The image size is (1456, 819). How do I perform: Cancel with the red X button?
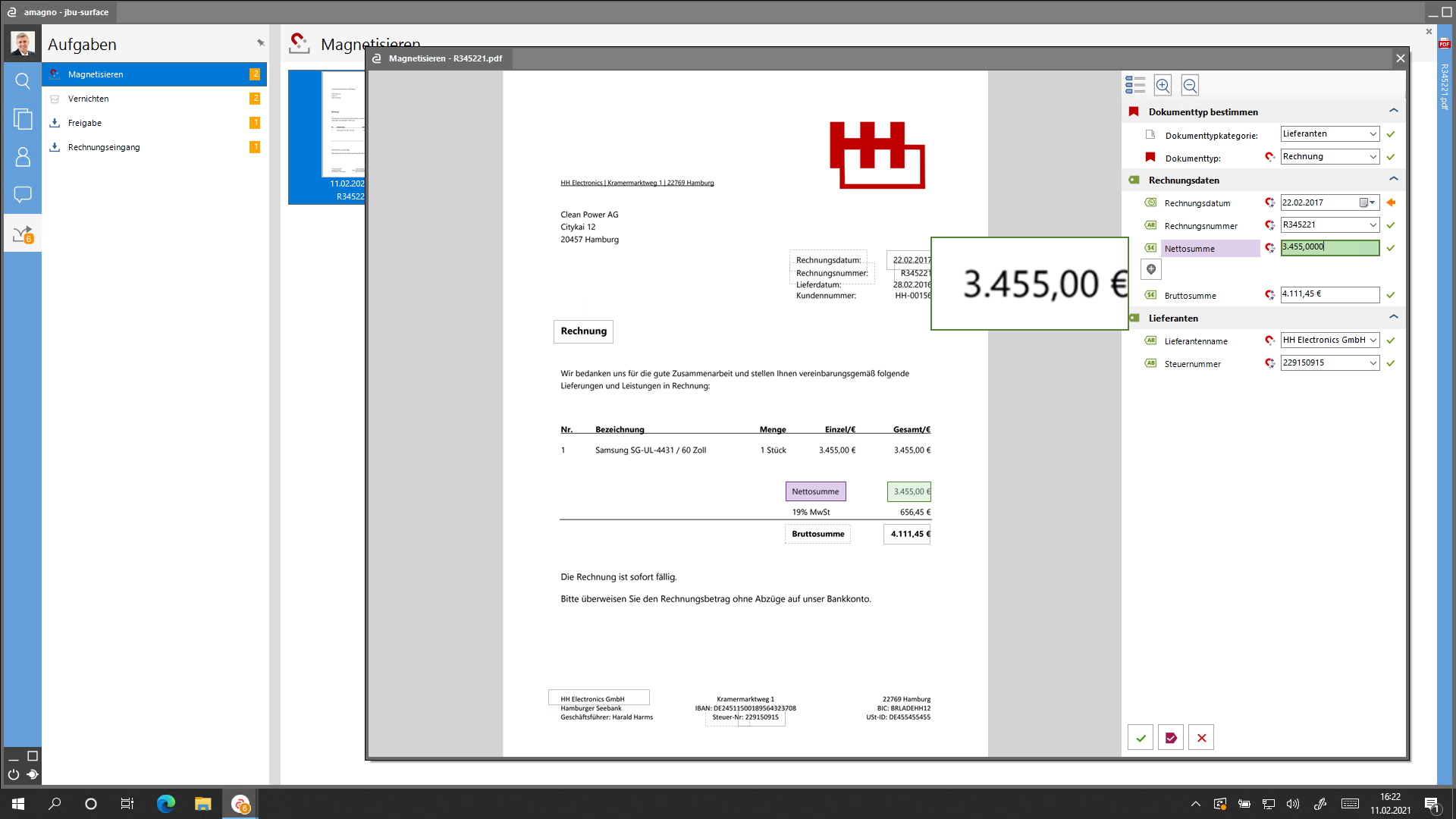[x=1201, y=738]
